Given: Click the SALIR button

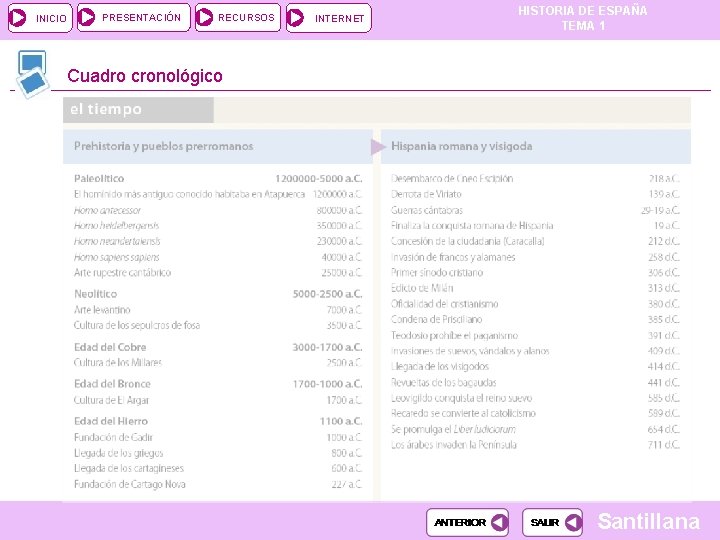Looking at the screenshot, I should coord(552,523).
